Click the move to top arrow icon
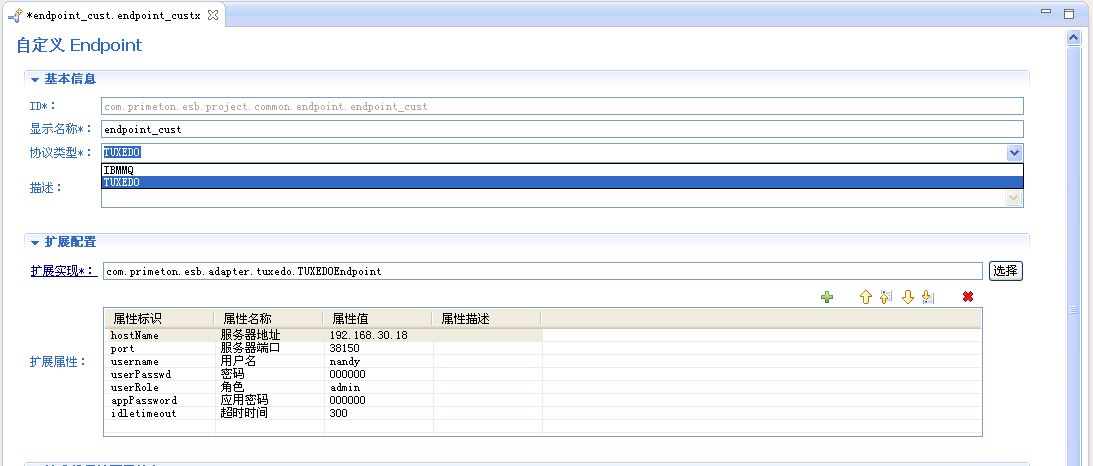Viewport: 1093px width, 466px height. coord(886,297)
